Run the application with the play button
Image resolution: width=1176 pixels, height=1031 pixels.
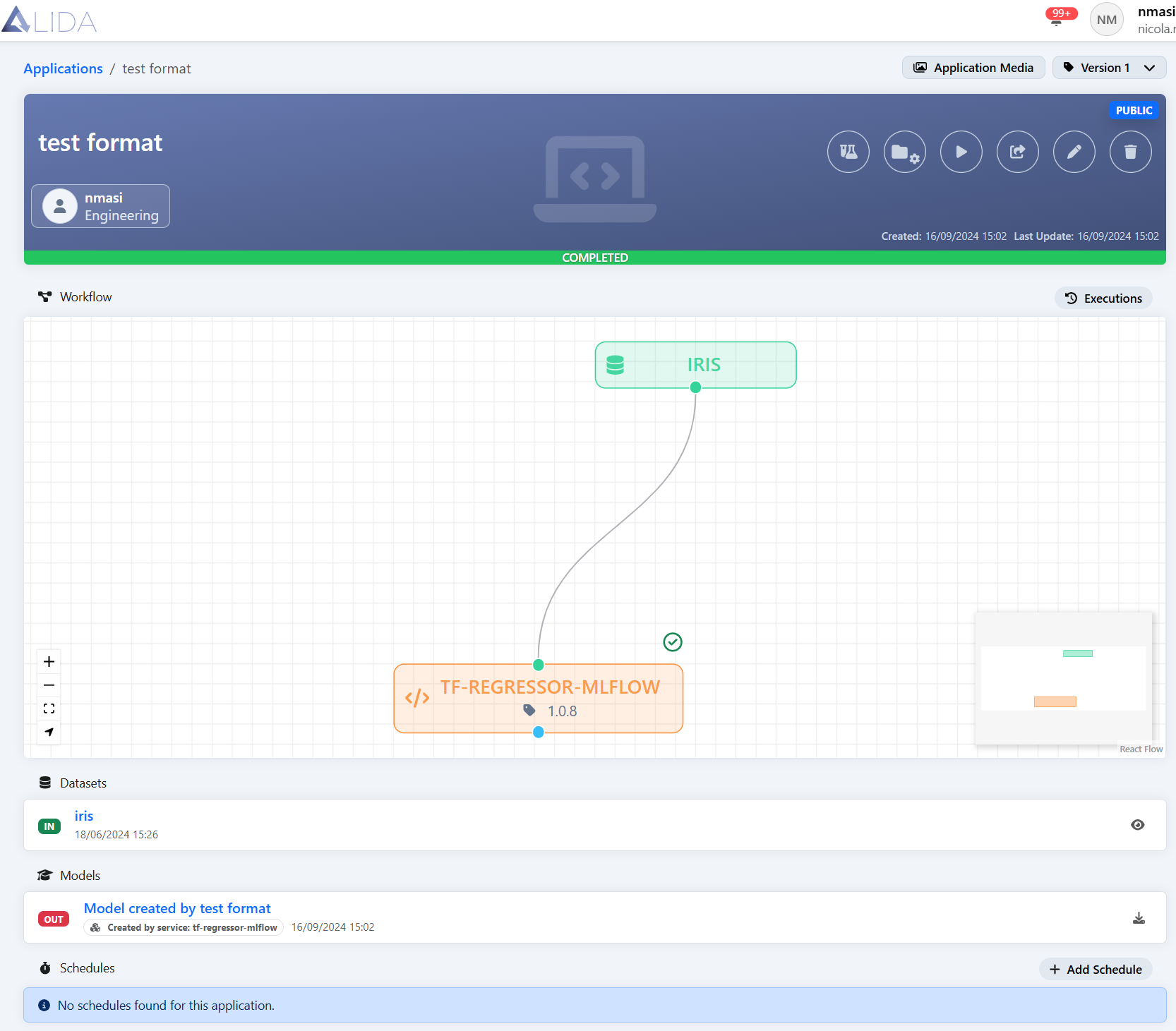click(x=961, y=152)
